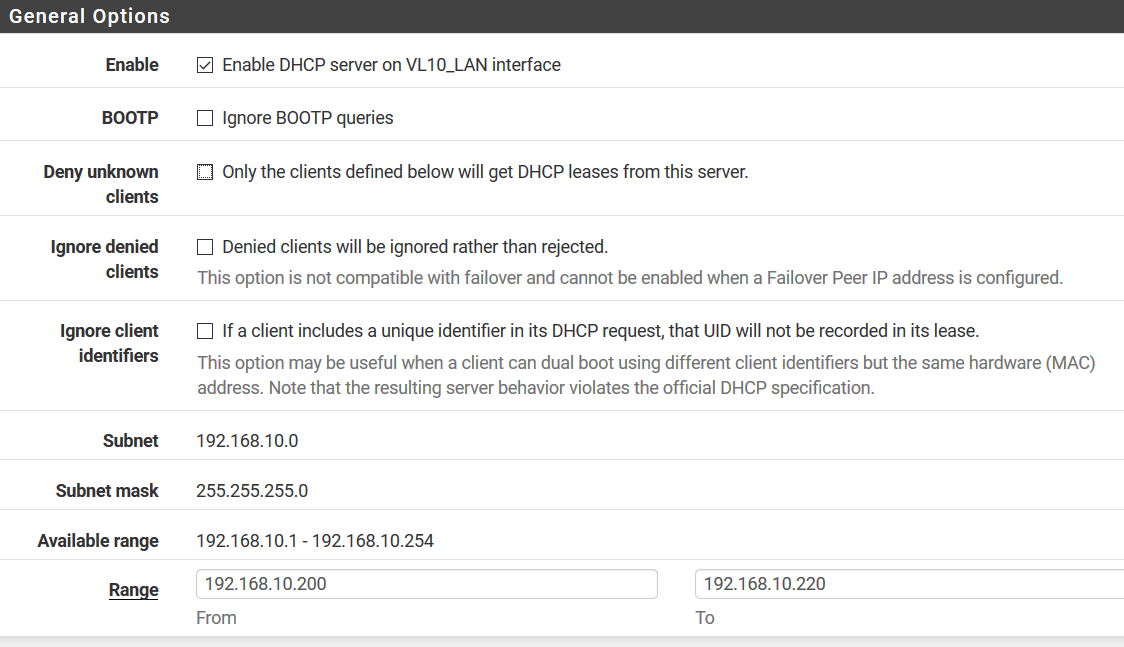Click the General Options panel header
The width and height of the screenshot is (1124, 647).
tap(90, 17)
